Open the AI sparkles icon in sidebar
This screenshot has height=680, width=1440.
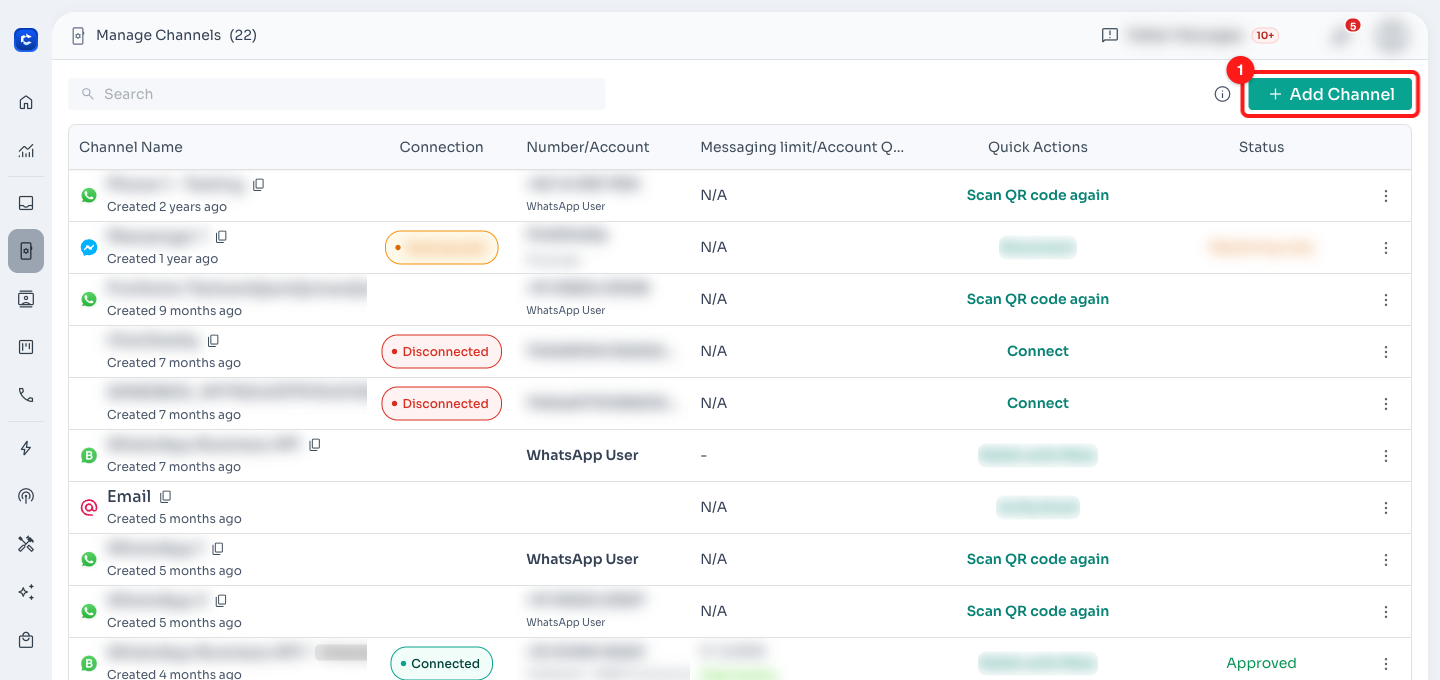tap(26, 592)
